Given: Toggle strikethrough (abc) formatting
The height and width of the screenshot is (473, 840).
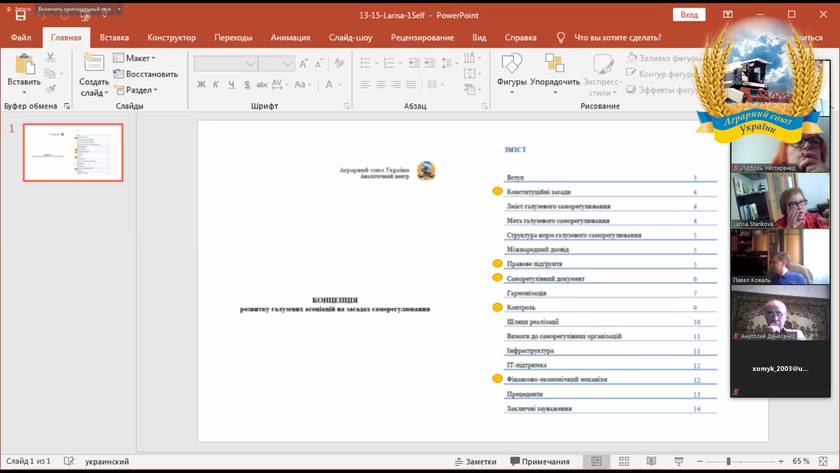Looking at the screenshot, I should pyautogui.click(x=262, y=84).
